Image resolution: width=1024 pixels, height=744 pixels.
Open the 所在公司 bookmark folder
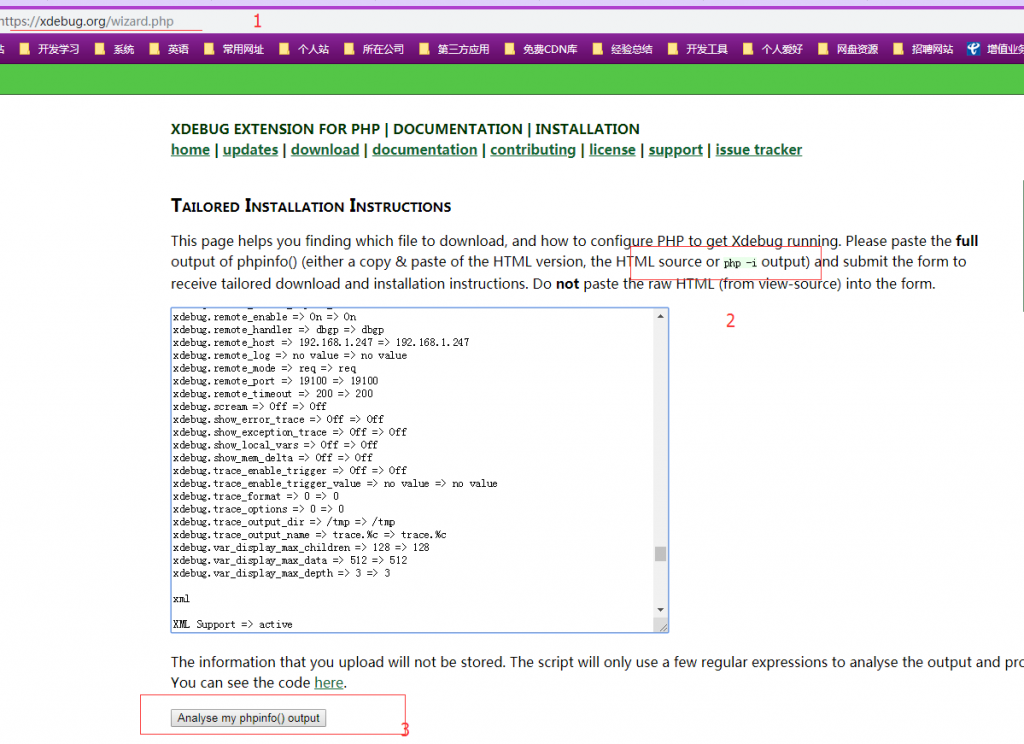374,49
